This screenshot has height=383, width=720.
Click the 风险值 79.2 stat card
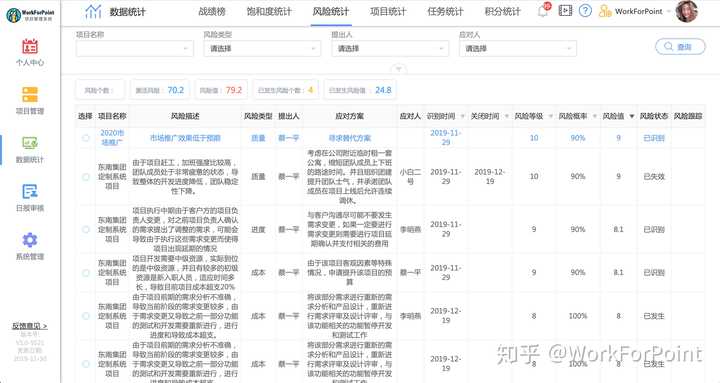pos(221,90)
